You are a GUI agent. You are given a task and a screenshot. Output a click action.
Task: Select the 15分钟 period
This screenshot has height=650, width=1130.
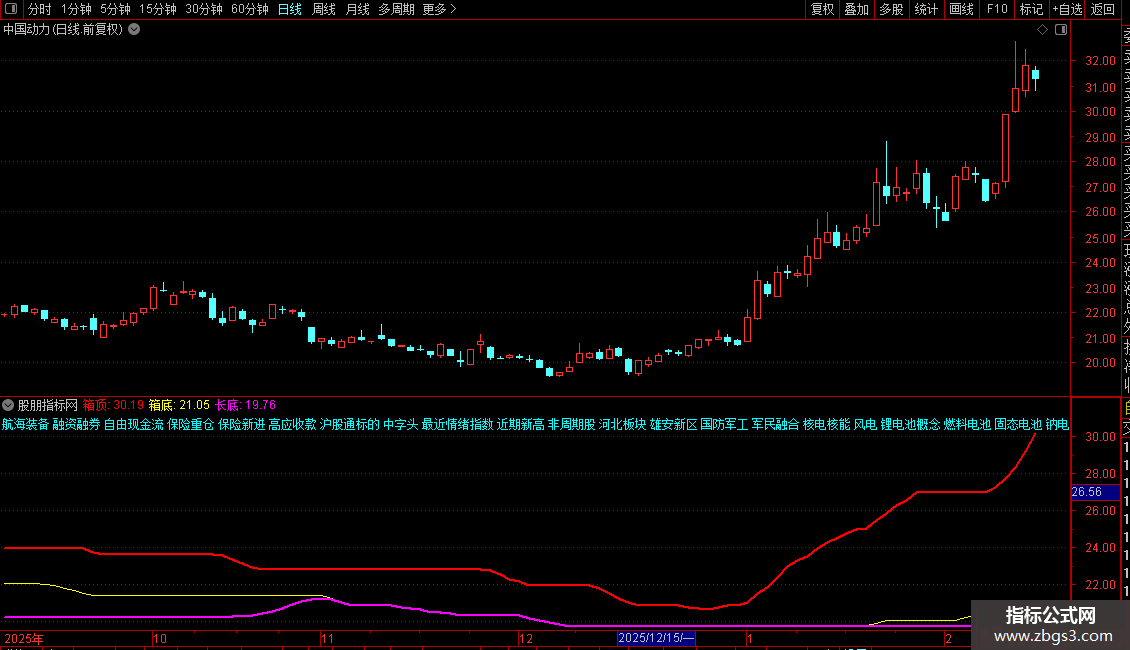158,9
